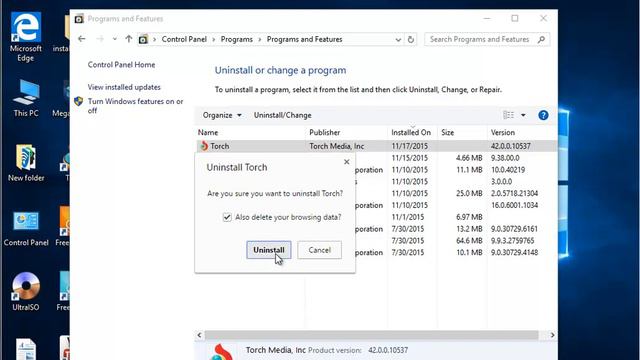Viewport: 640px width, 360px height.
Task: Change view with the view icon
Action: click(x=508, y=115)
